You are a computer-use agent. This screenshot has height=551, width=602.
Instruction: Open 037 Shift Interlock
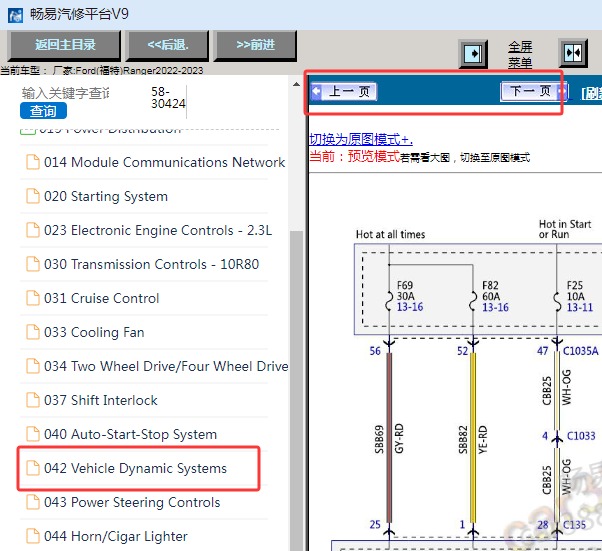coord(101,400)
